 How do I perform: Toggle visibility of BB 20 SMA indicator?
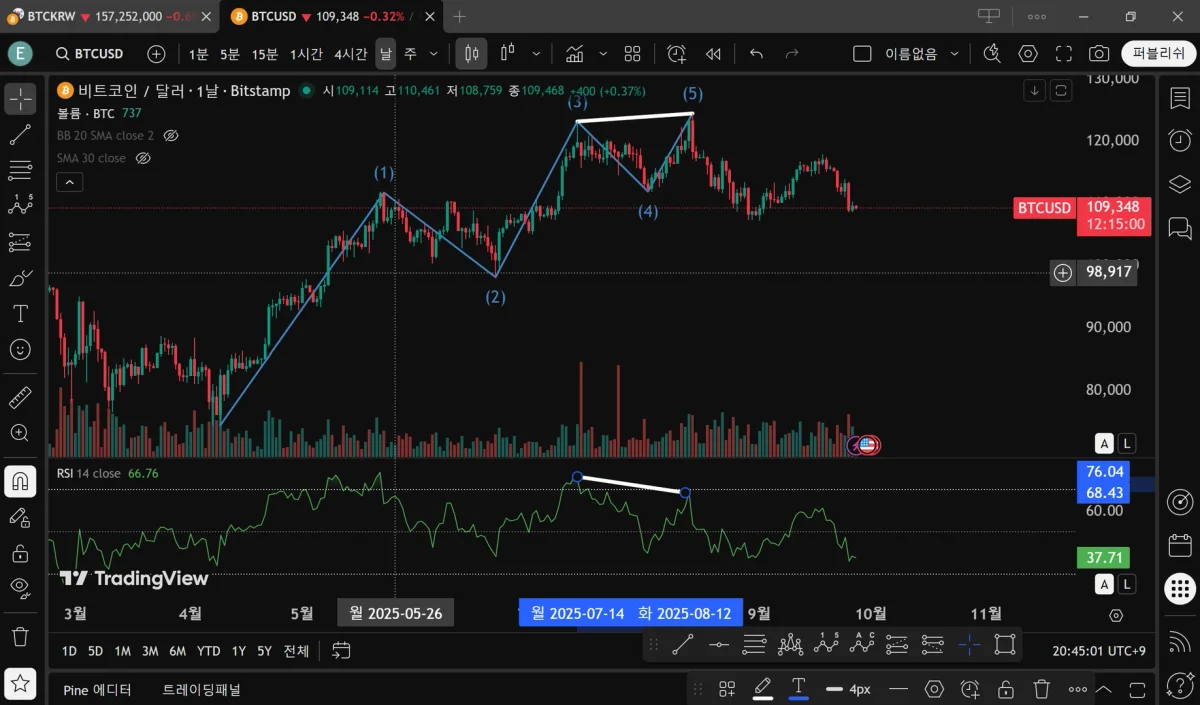click(170, 135)
